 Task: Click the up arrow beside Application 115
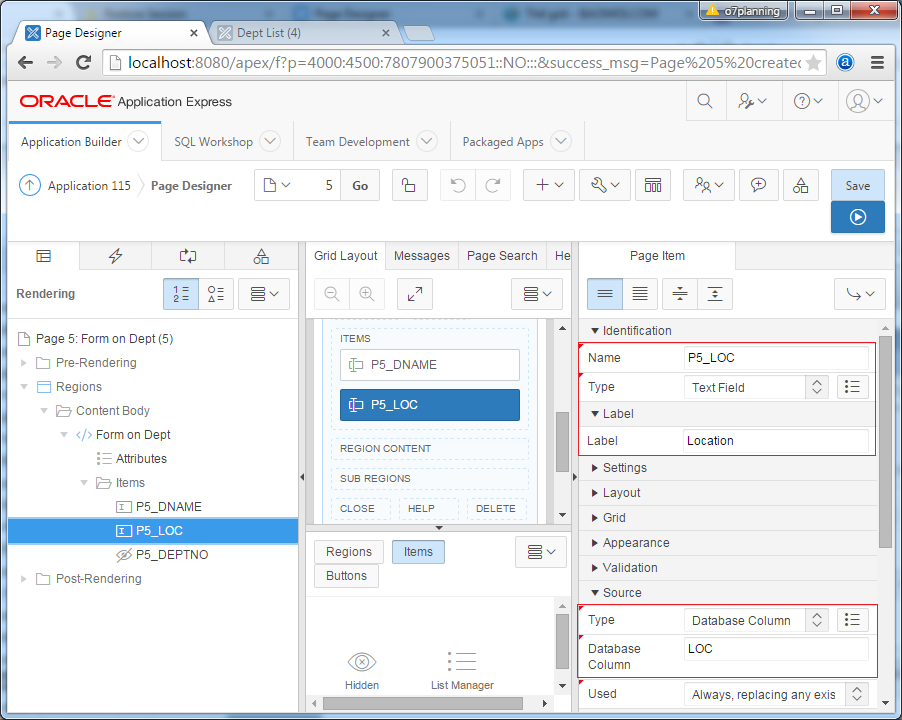click(x=30, y=185)
